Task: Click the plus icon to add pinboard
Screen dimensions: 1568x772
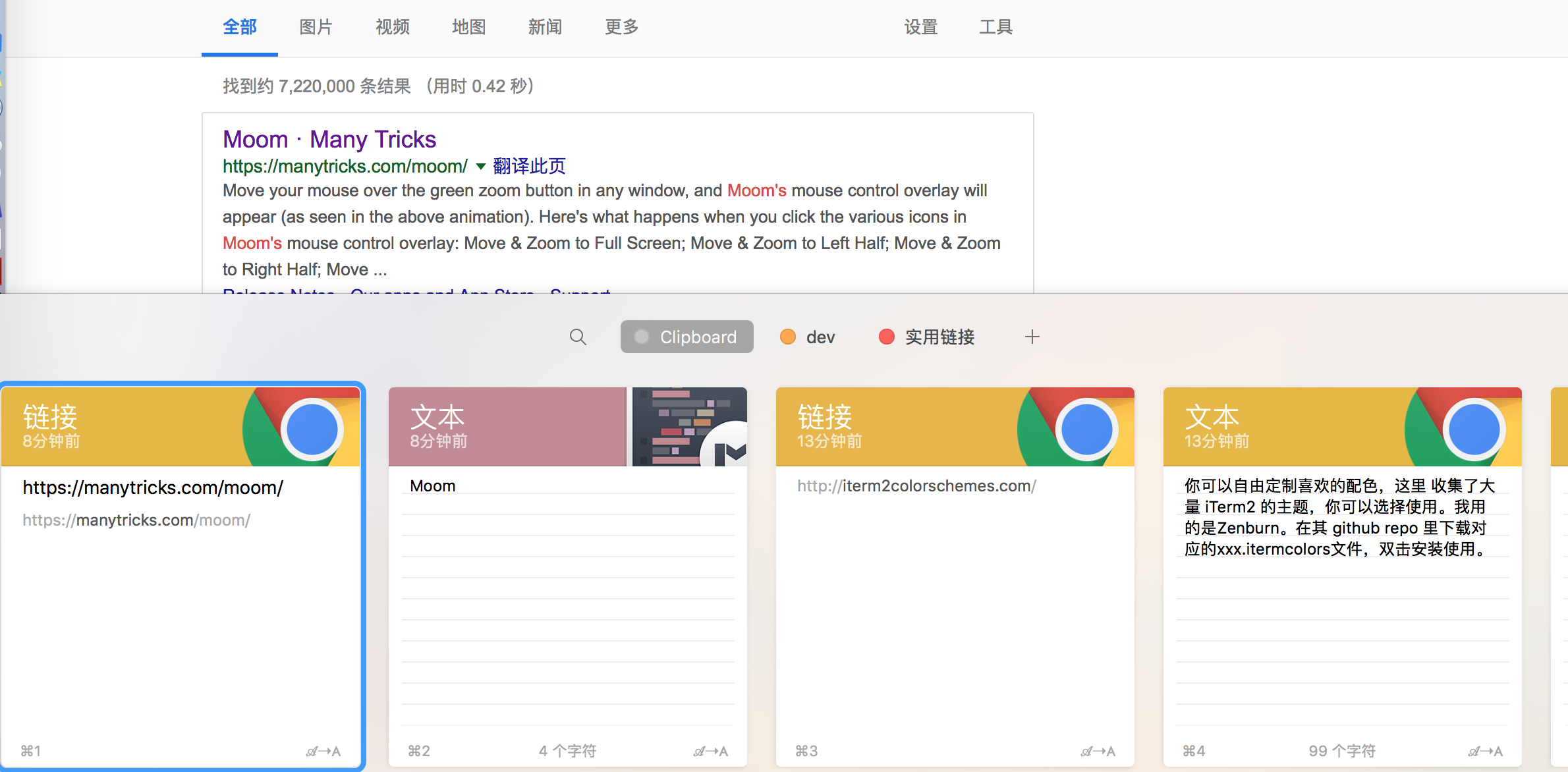Action: point(1032,337)
